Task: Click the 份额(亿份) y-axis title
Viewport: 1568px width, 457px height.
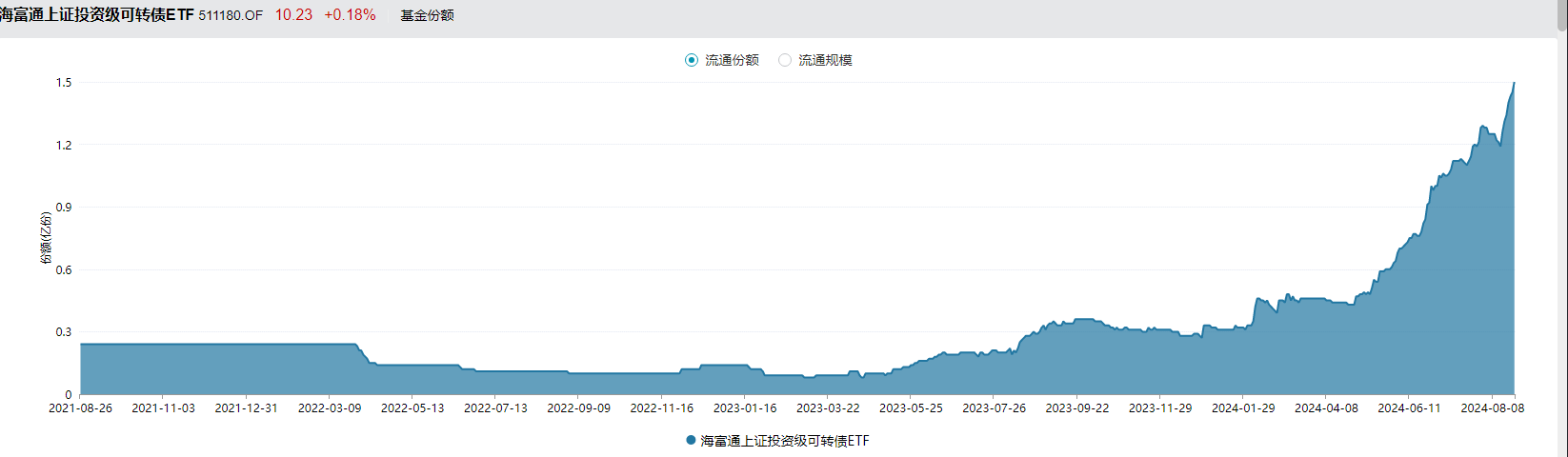Action: (46, 238)
